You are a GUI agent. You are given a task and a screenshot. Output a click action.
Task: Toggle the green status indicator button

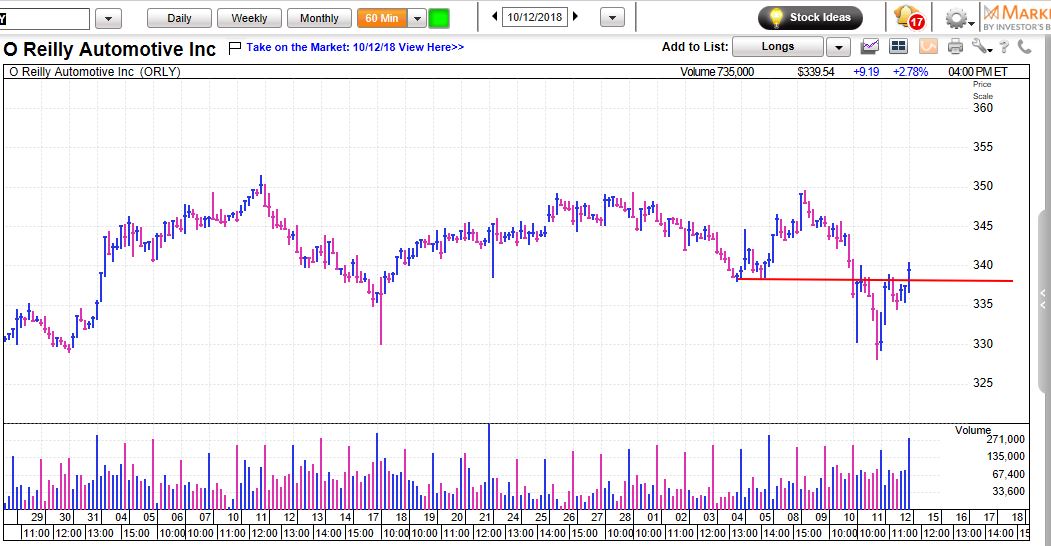(x=439, y=18)
